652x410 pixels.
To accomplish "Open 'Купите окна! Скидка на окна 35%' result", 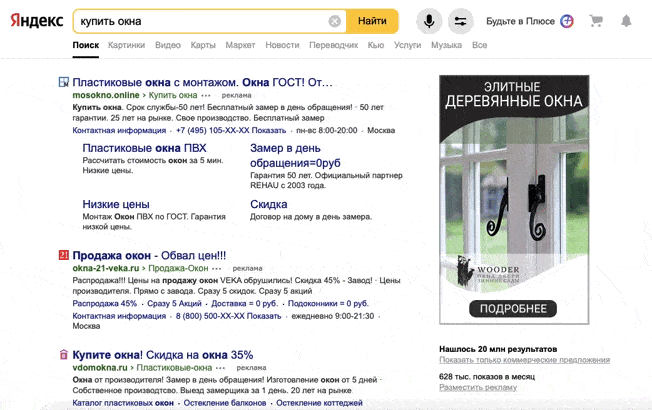I will (163, 355).
